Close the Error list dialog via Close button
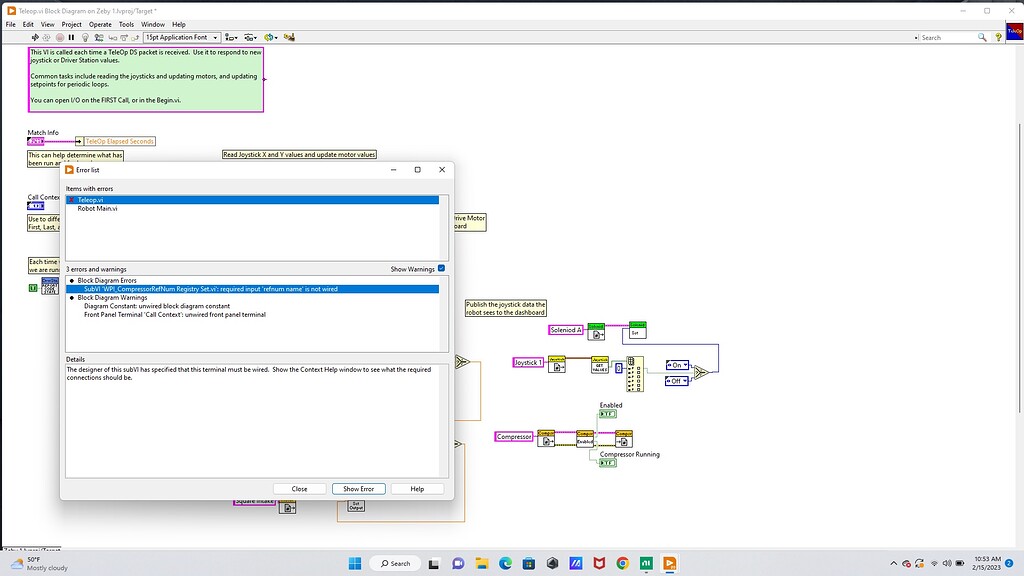 299,488
